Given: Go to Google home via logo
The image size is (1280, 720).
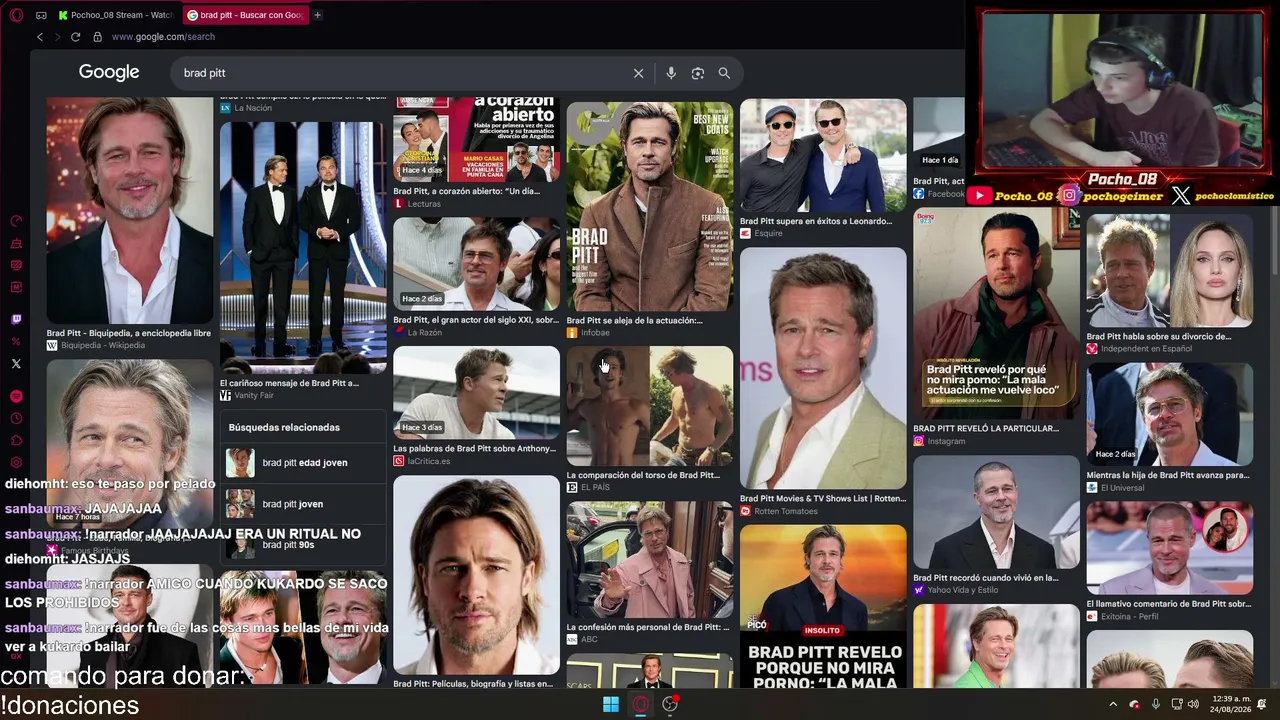Looking at the screenshot, I should coord(109,72).
